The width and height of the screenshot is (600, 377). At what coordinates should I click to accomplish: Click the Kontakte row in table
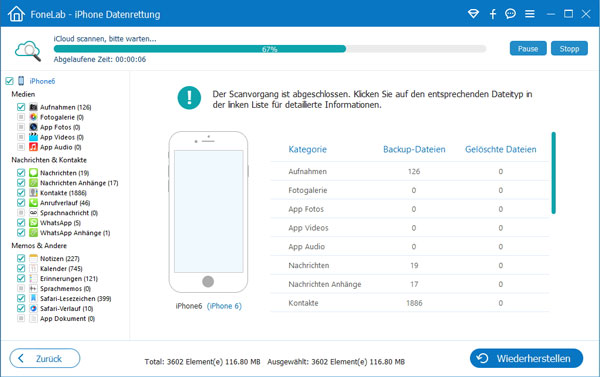click(x=410, y=303)
